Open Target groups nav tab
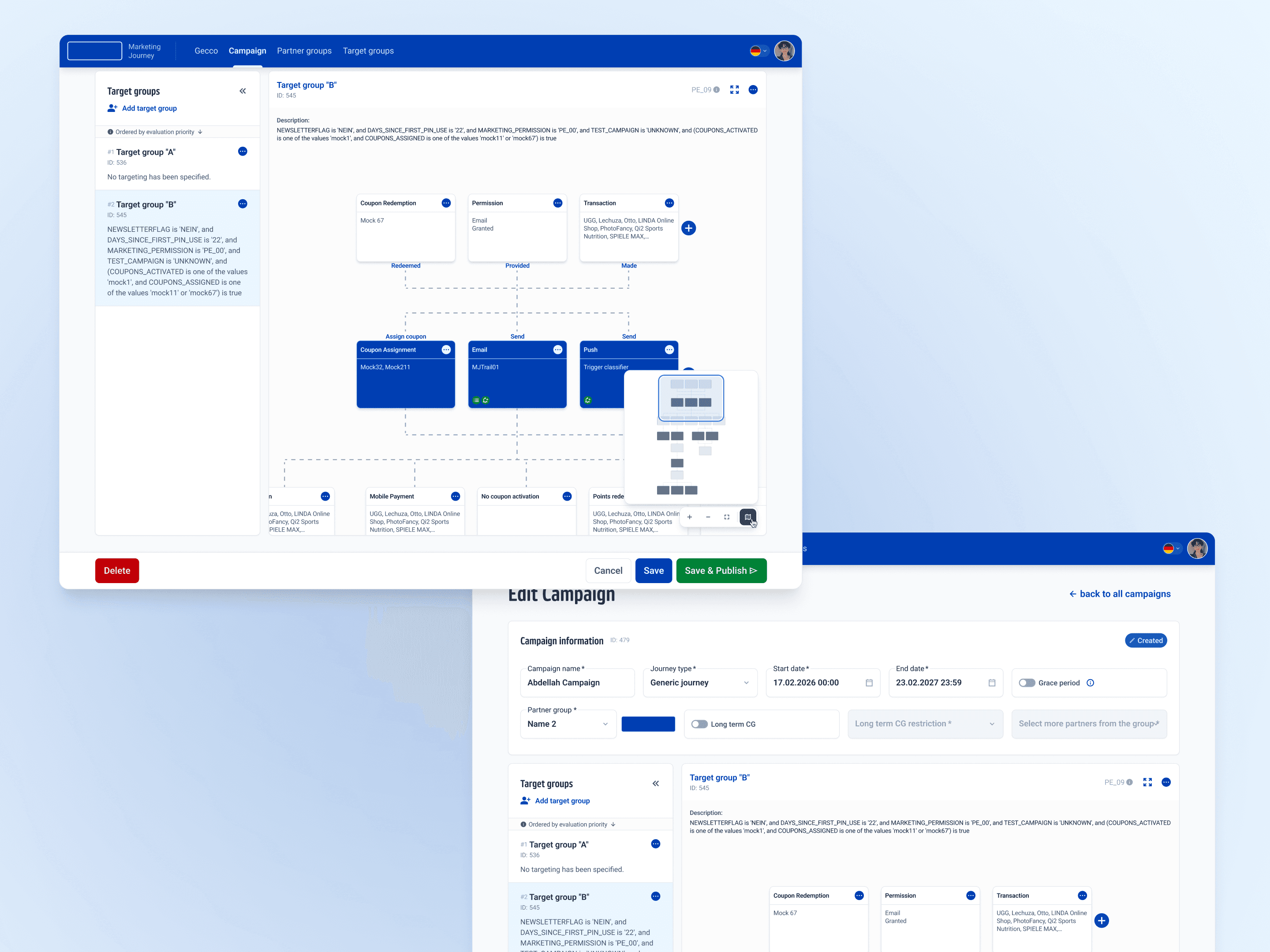 click(368, 51)
